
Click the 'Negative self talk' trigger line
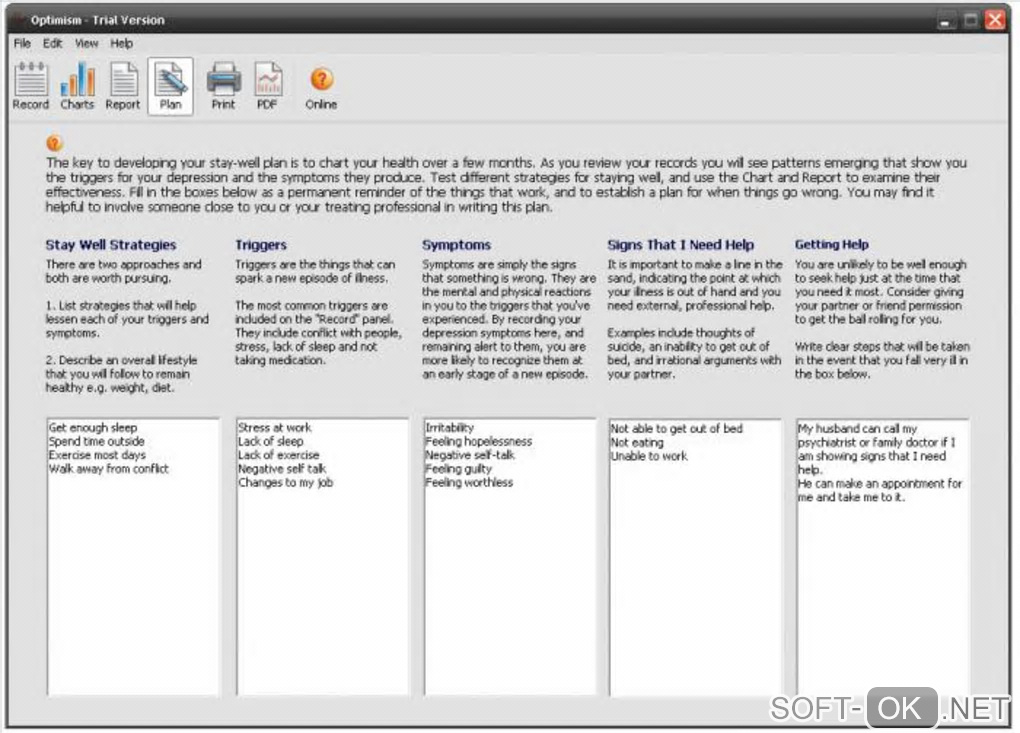282,469
